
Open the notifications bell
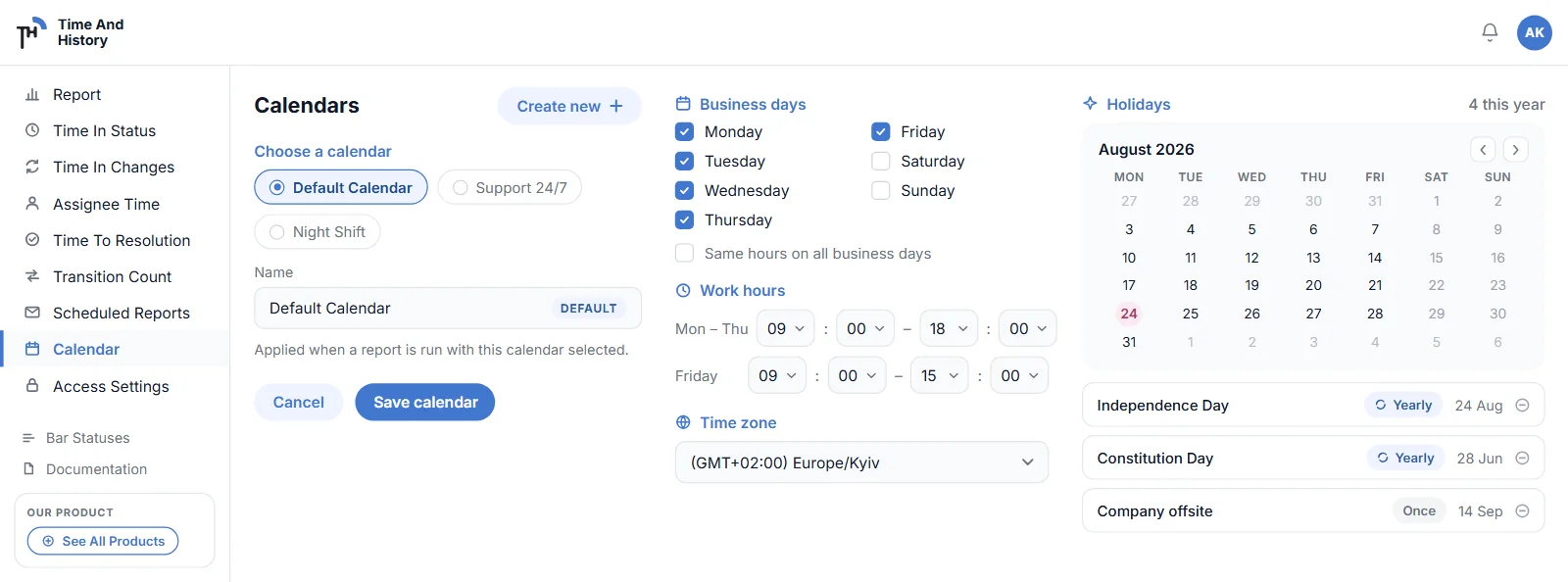[1490, 32]
